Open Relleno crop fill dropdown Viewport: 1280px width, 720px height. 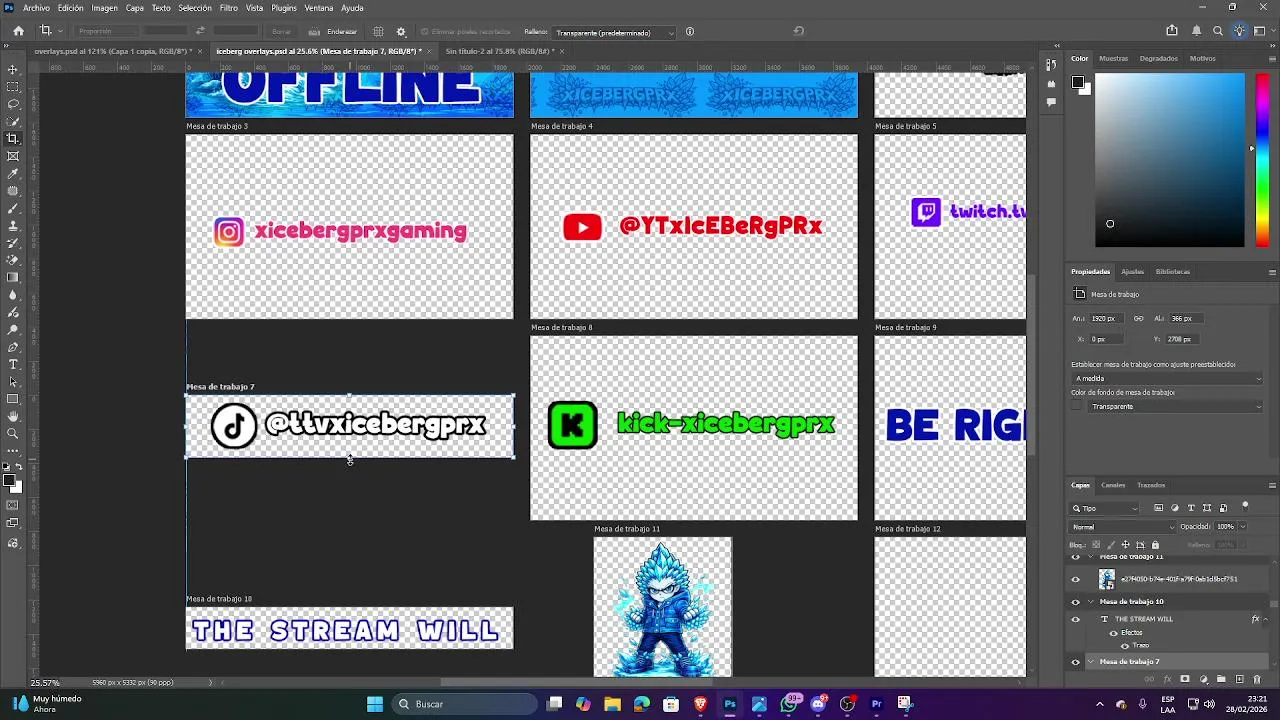(x=613, y=32)
